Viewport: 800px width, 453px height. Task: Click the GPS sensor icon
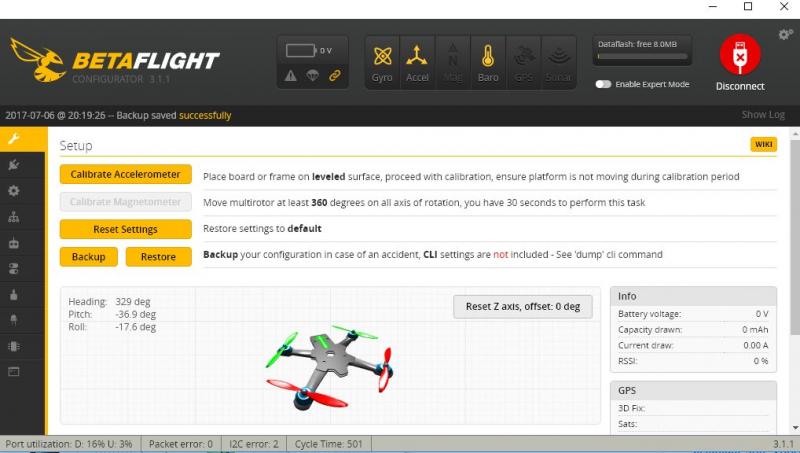tap(523, 63)
